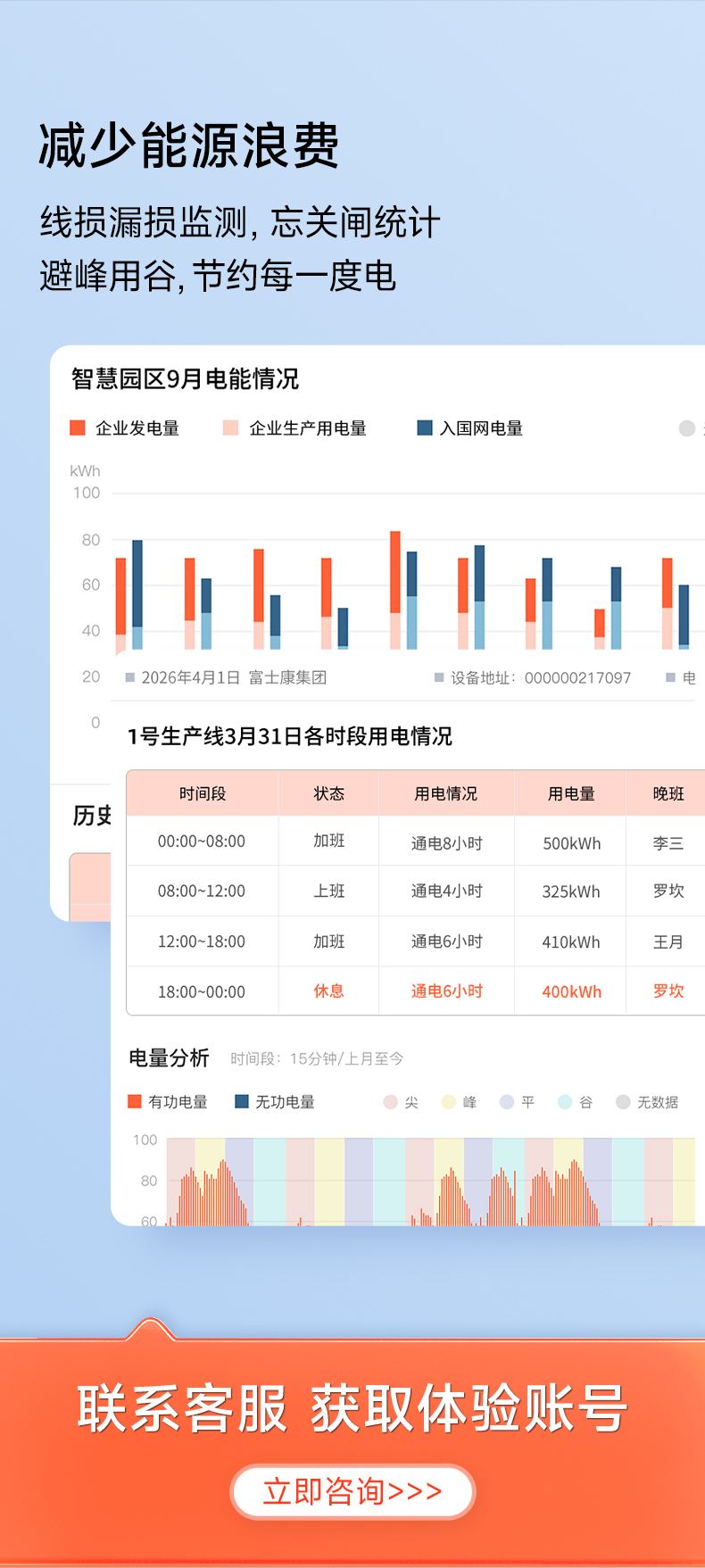
Task: Click the 时间段 column header
Action: coord(203,793)
